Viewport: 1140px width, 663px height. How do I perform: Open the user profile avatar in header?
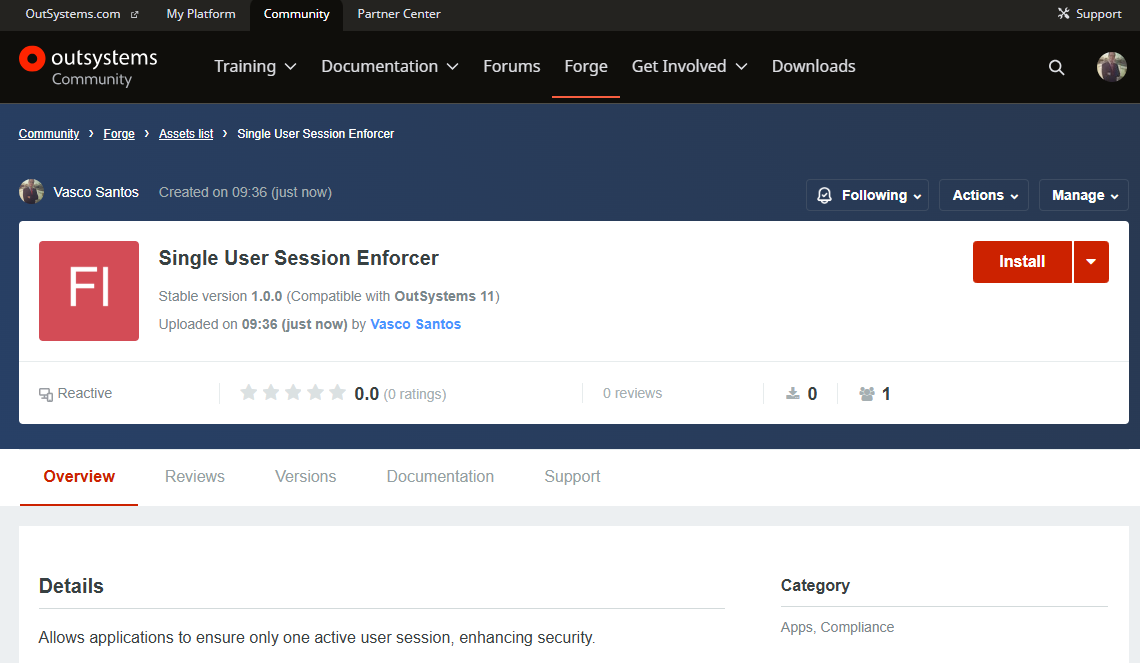pos(1112,67)
